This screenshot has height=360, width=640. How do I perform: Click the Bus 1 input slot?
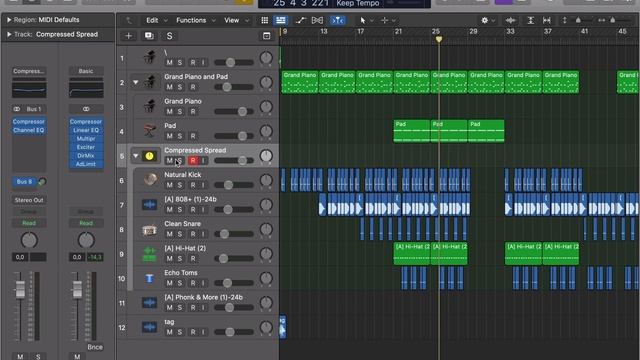pyautogui.click(x=34, y=109)
